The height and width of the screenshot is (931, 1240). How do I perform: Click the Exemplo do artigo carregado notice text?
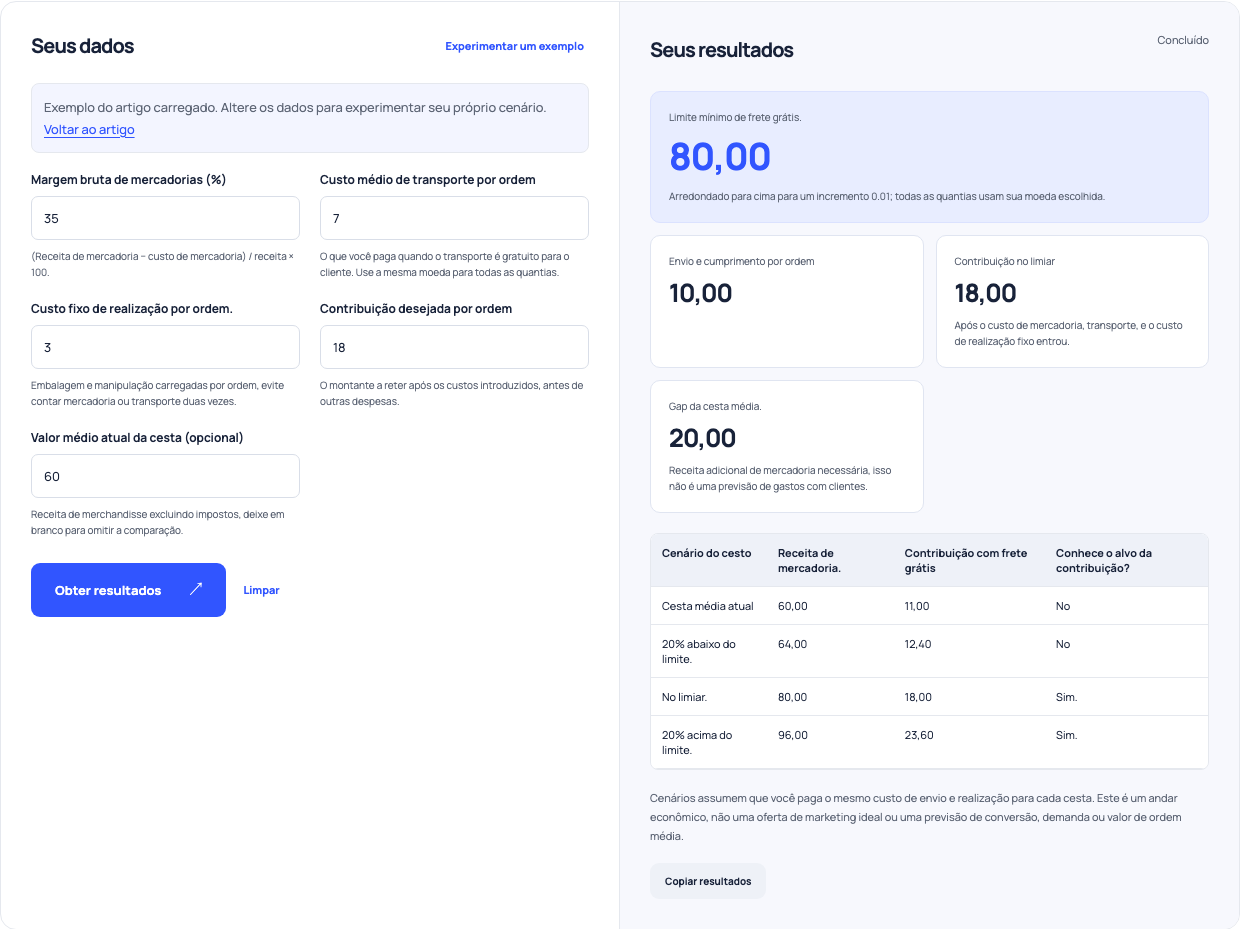point(295,107)
